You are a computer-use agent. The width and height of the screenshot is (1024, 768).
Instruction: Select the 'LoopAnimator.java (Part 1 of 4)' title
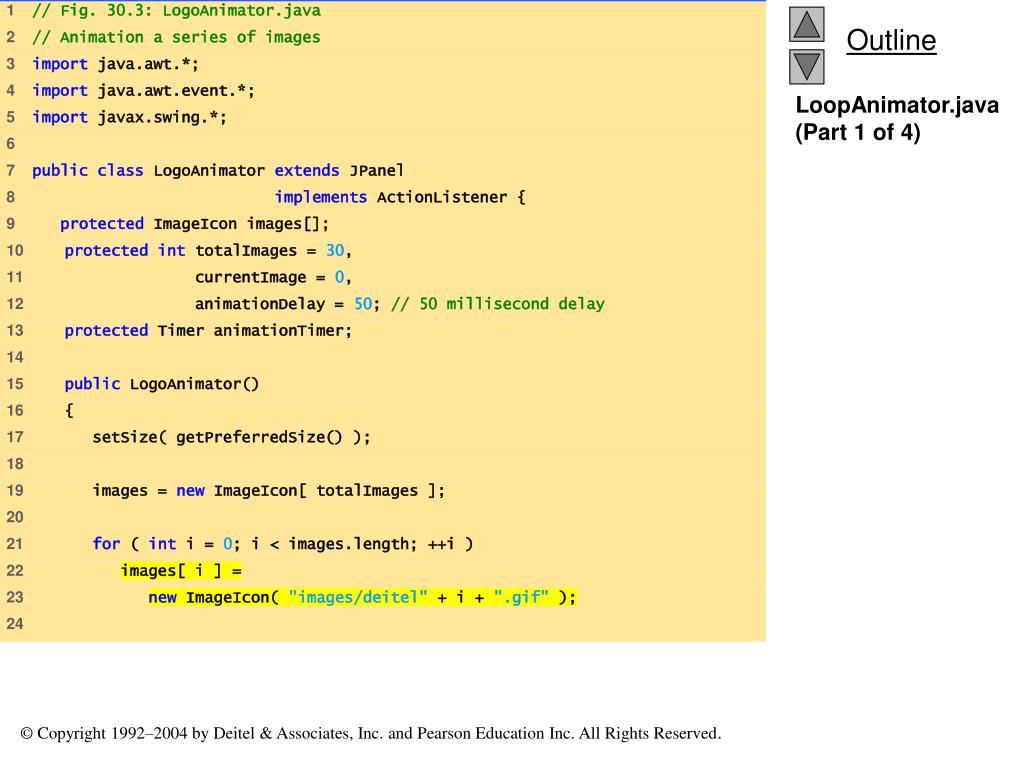coord(897,118)
